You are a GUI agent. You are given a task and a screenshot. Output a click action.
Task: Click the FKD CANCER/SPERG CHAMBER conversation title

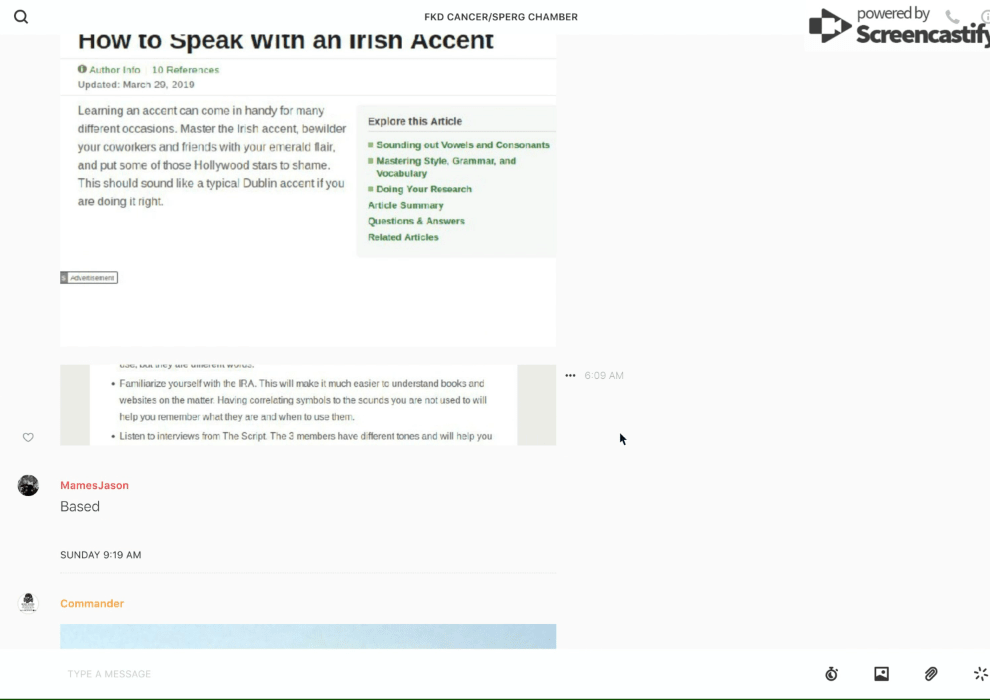click(x=500, y=17)
